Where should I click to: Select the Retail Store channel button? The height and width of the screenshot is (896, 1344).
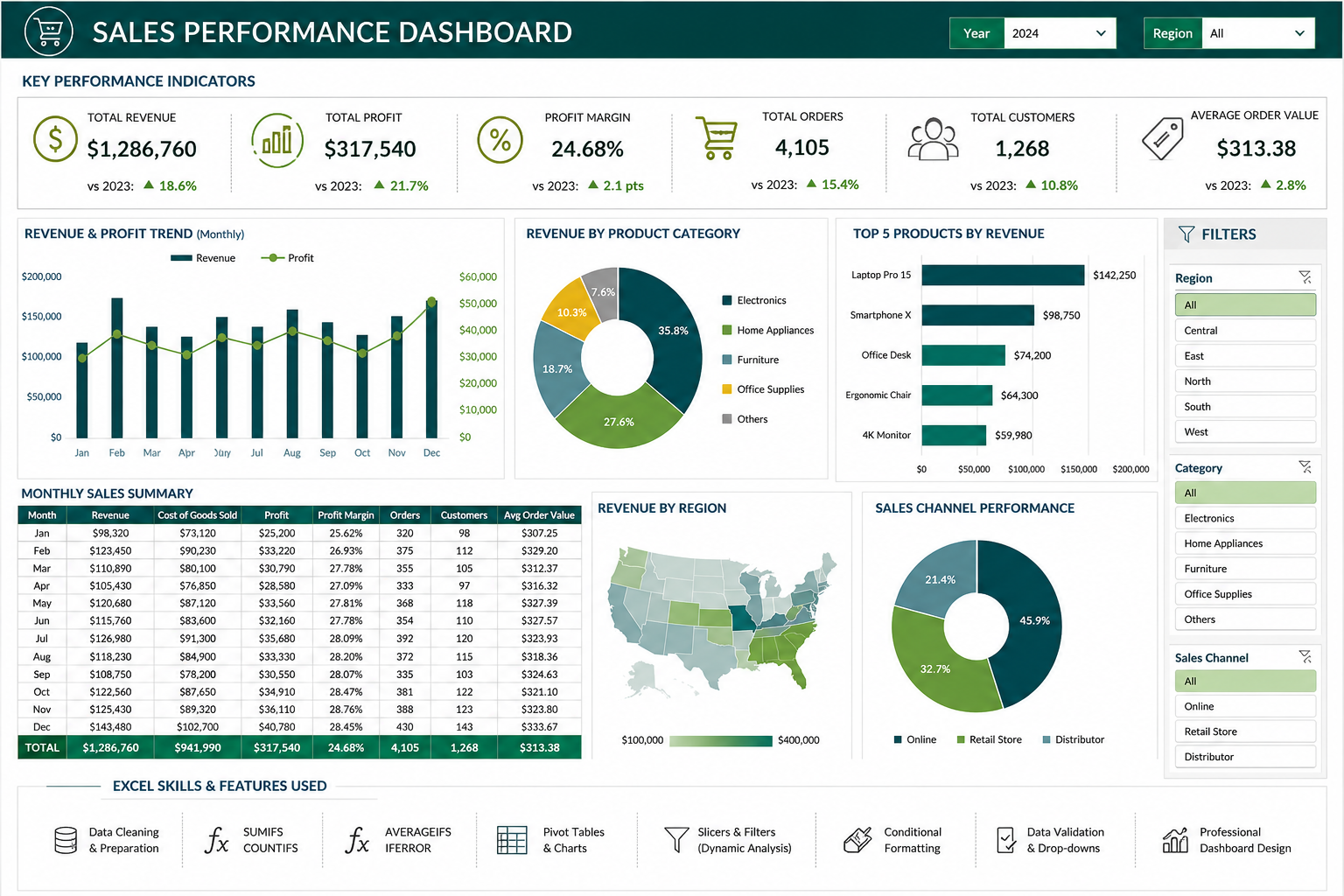(1245, 731)
